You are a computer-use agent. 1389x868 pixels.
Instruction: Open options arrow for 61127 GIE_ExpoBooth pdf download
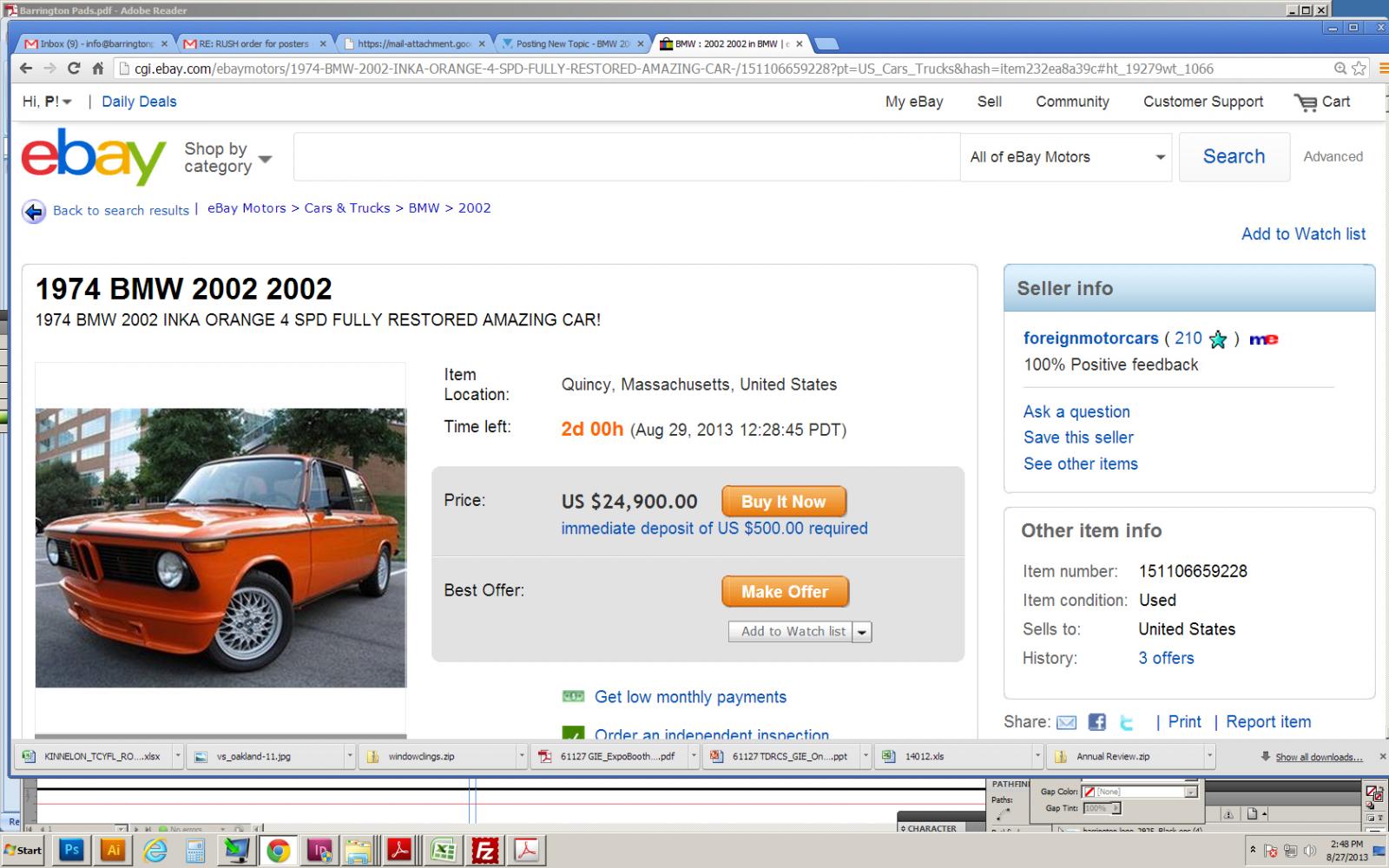pos(694,756)
